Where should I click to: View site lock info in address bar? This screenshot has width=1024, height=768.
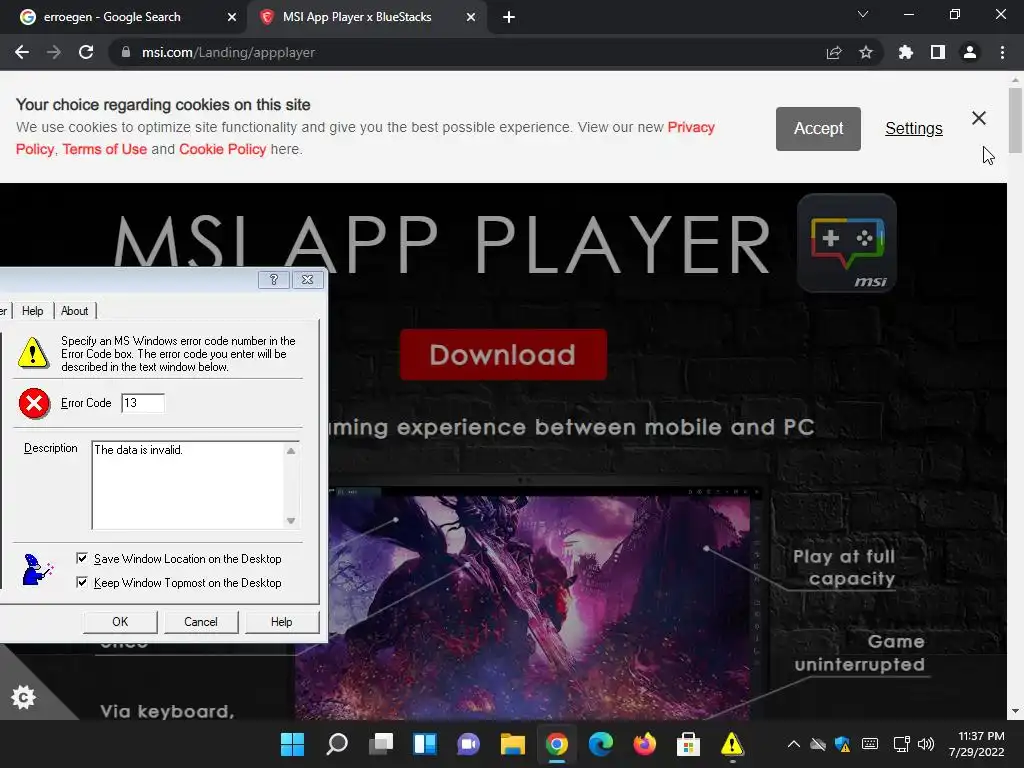[126, 52]
